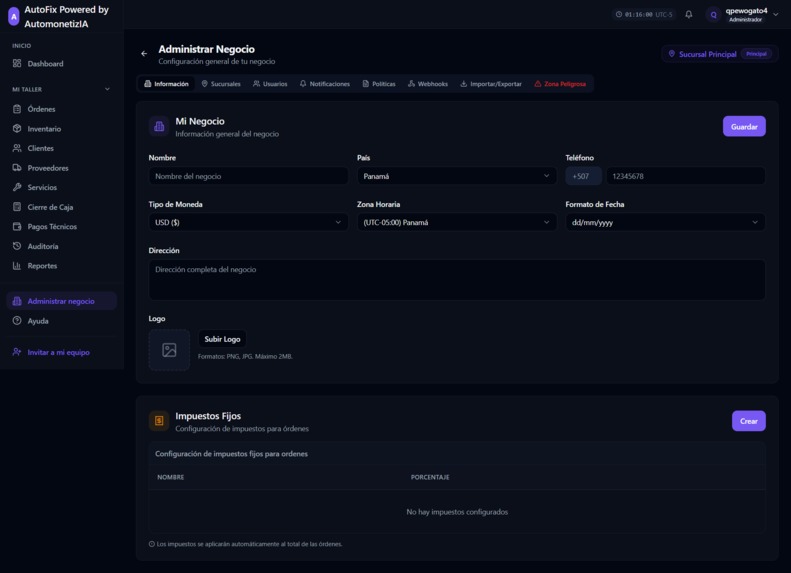The width and height of the screenshot is (791, 573).
Task: Click the Cierre de Caja icon
Action: tap(17, 207)
